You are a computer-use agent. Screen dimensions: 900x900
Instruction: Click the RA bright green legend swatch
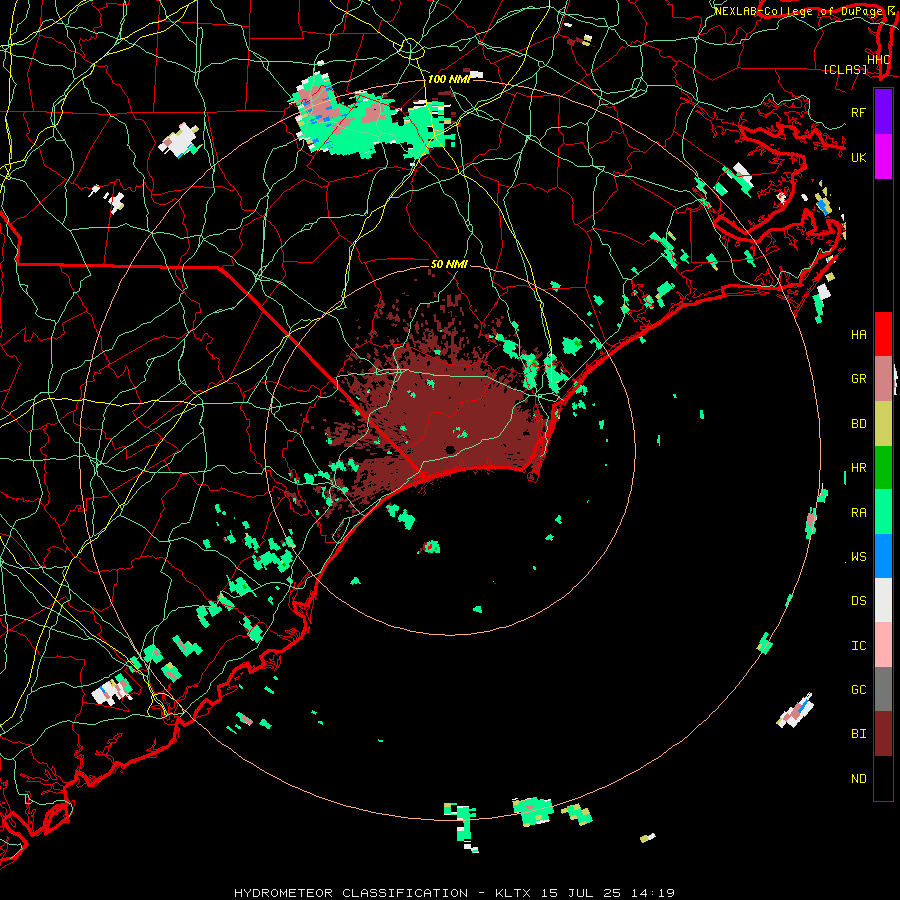883,512
